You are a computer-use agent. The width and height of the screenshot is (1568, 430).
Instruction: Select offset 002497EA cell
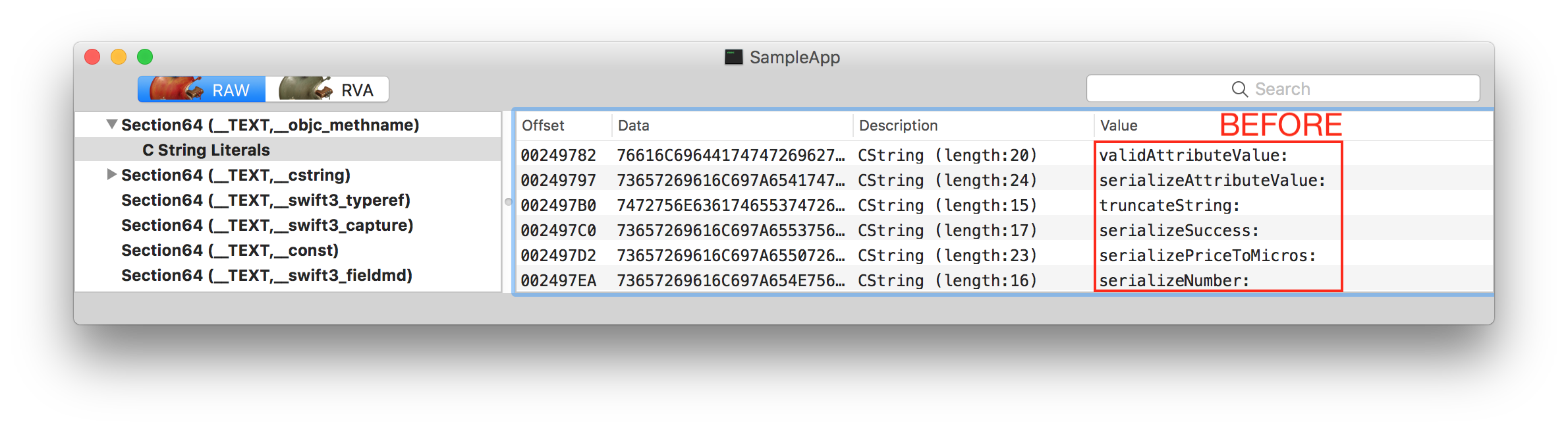[558, 280]
